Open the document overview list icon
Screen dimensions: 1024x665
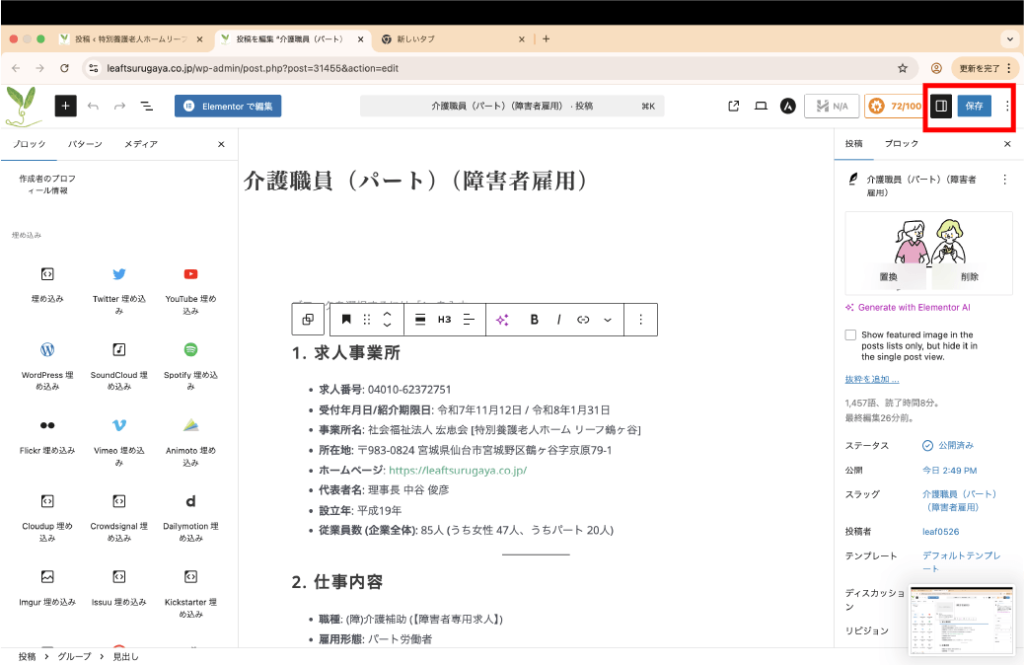click(x=146, y=106)
